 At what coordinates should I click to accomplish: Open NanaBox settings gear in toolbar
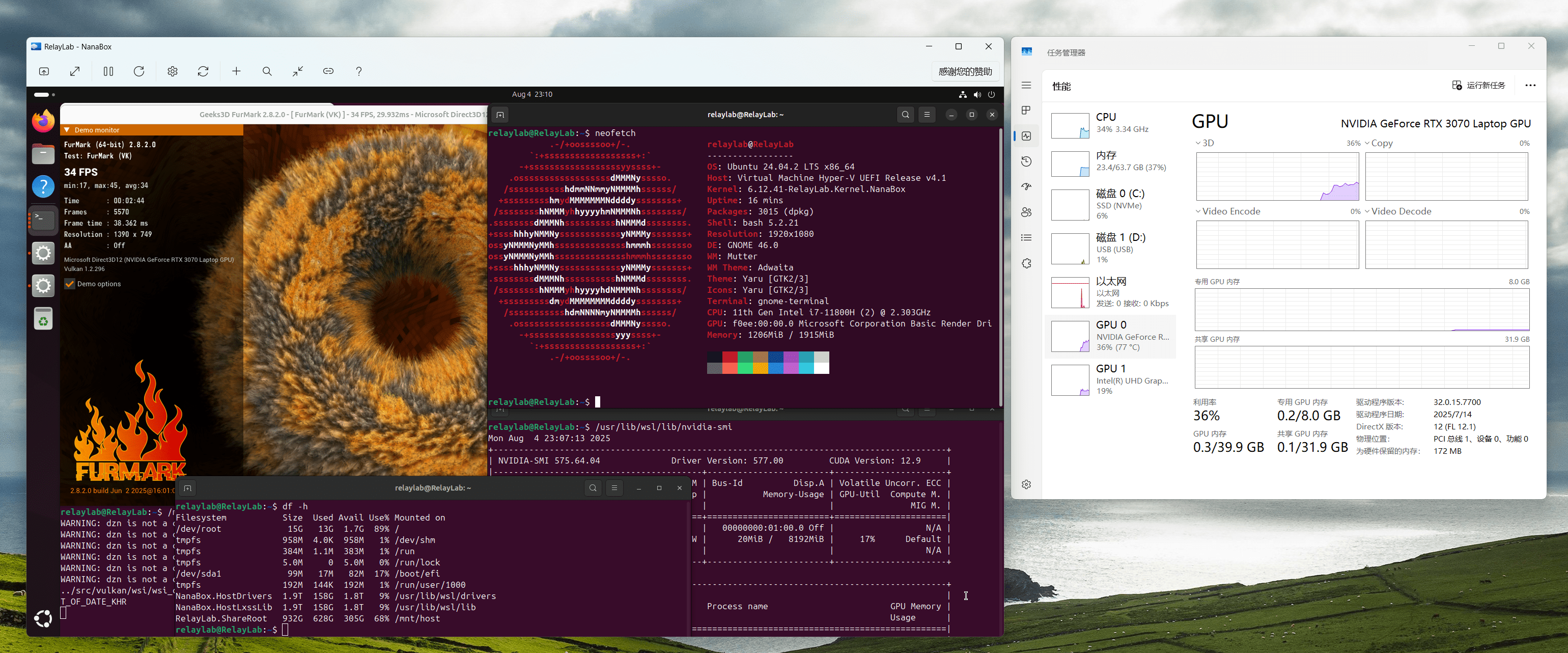(172, 71)
